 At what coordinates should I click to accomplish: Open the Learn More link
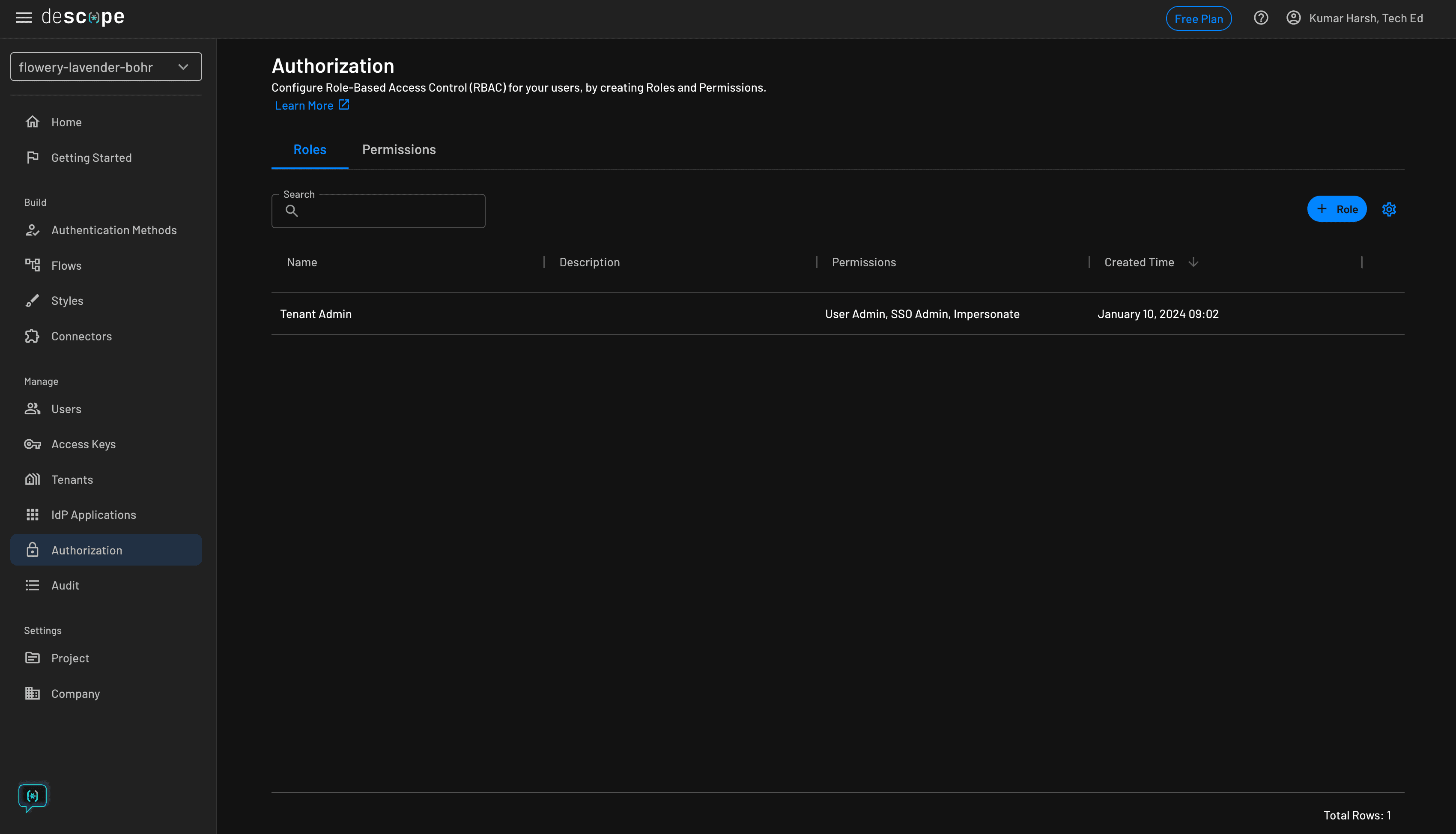coord(304,105)
